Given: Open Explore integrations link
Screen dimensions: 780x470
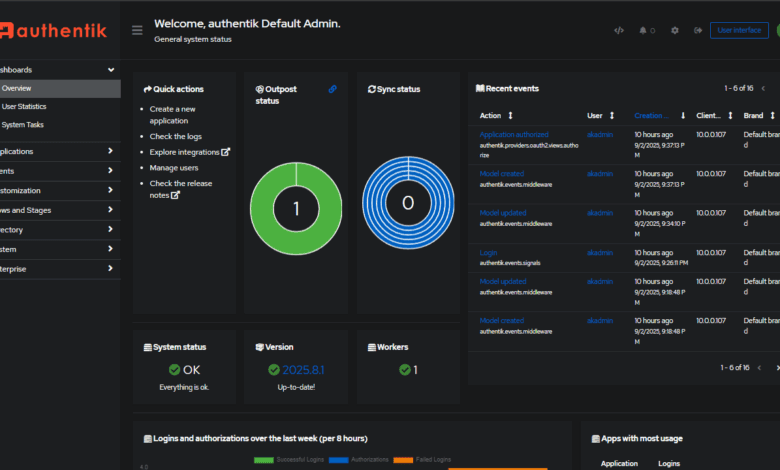Looking at the screenshot, I should pos(190,152).
